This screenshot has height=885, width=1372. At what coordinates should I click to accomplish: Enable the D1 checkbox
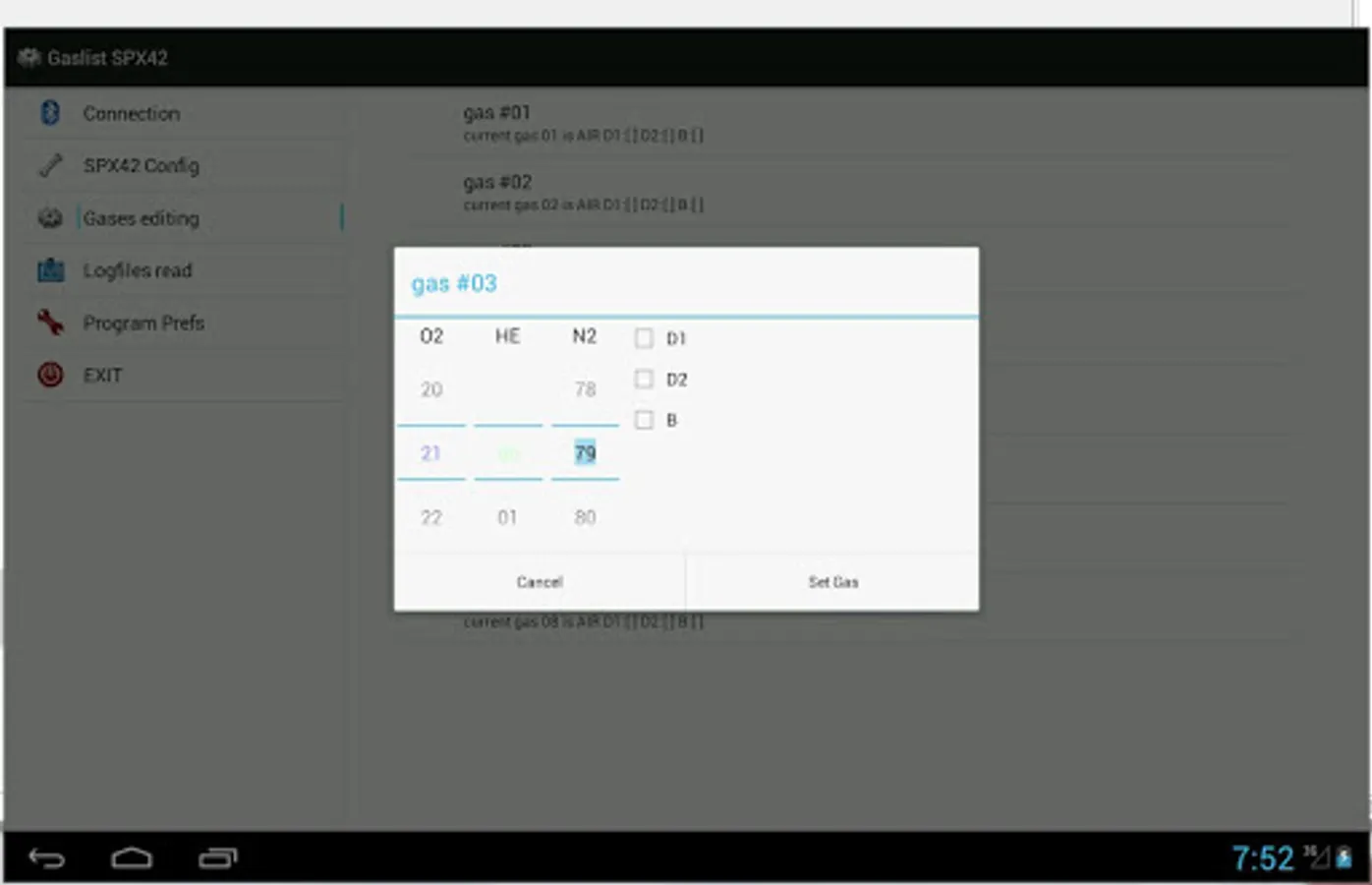(644, 337)
